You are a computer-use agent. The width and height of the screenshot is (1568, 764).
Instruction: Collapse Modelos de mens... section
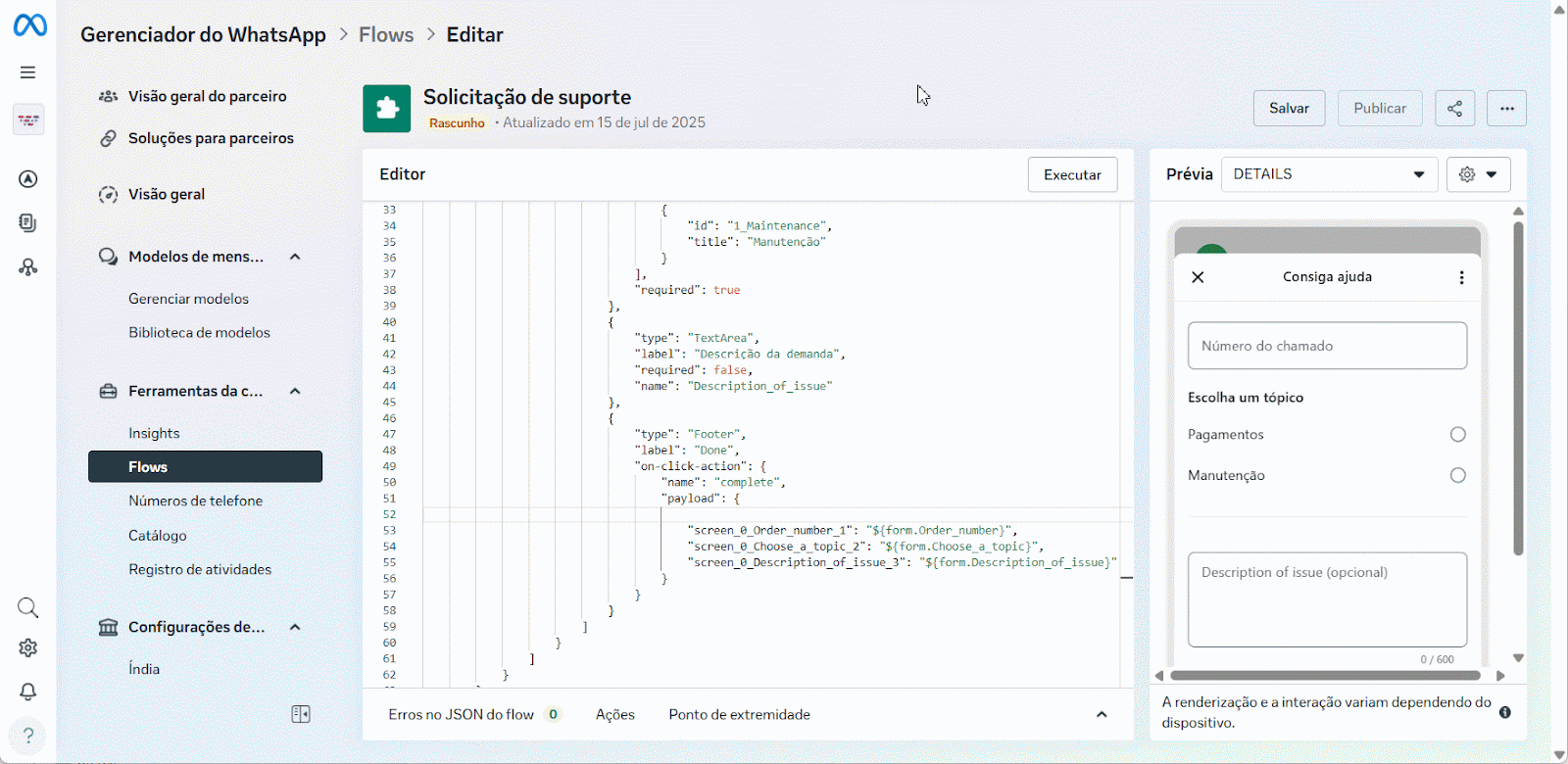click(295, 257)
